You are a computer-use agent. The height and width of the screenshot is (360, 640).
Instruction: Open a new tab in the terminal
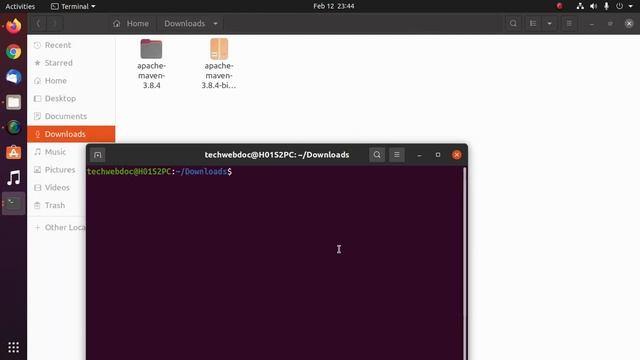98,155
